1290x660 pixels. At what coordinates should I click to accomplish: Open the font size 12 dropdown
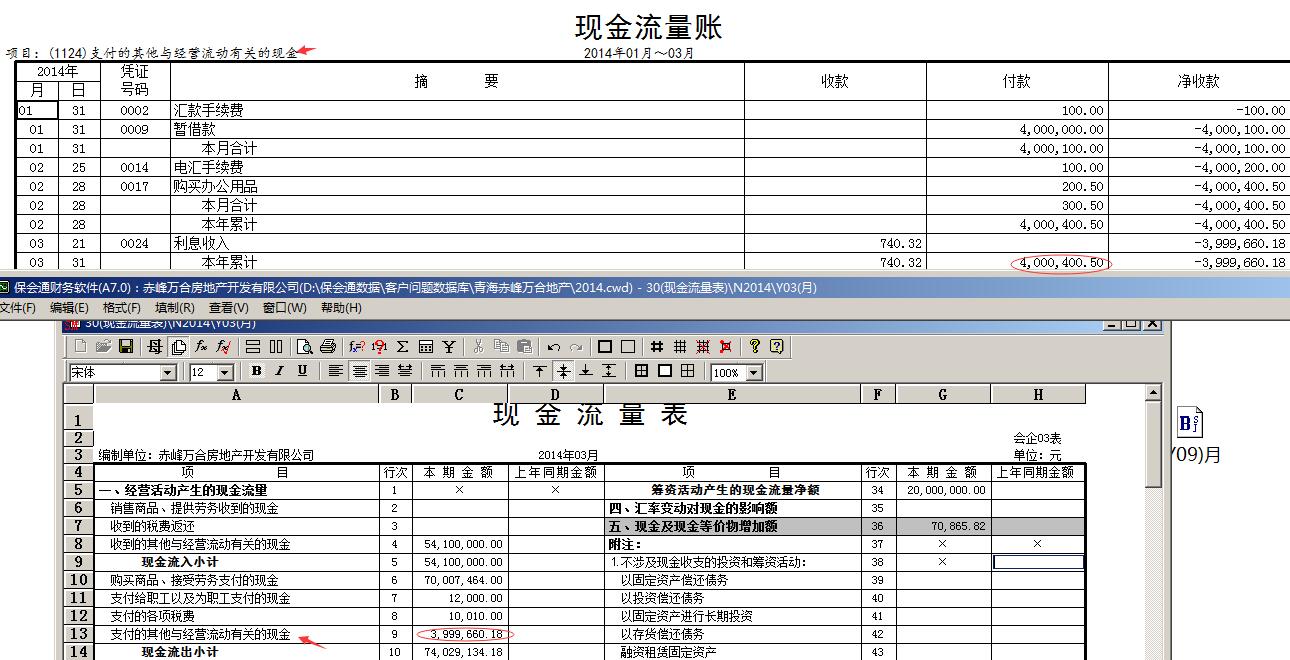[x=225, y=372]
